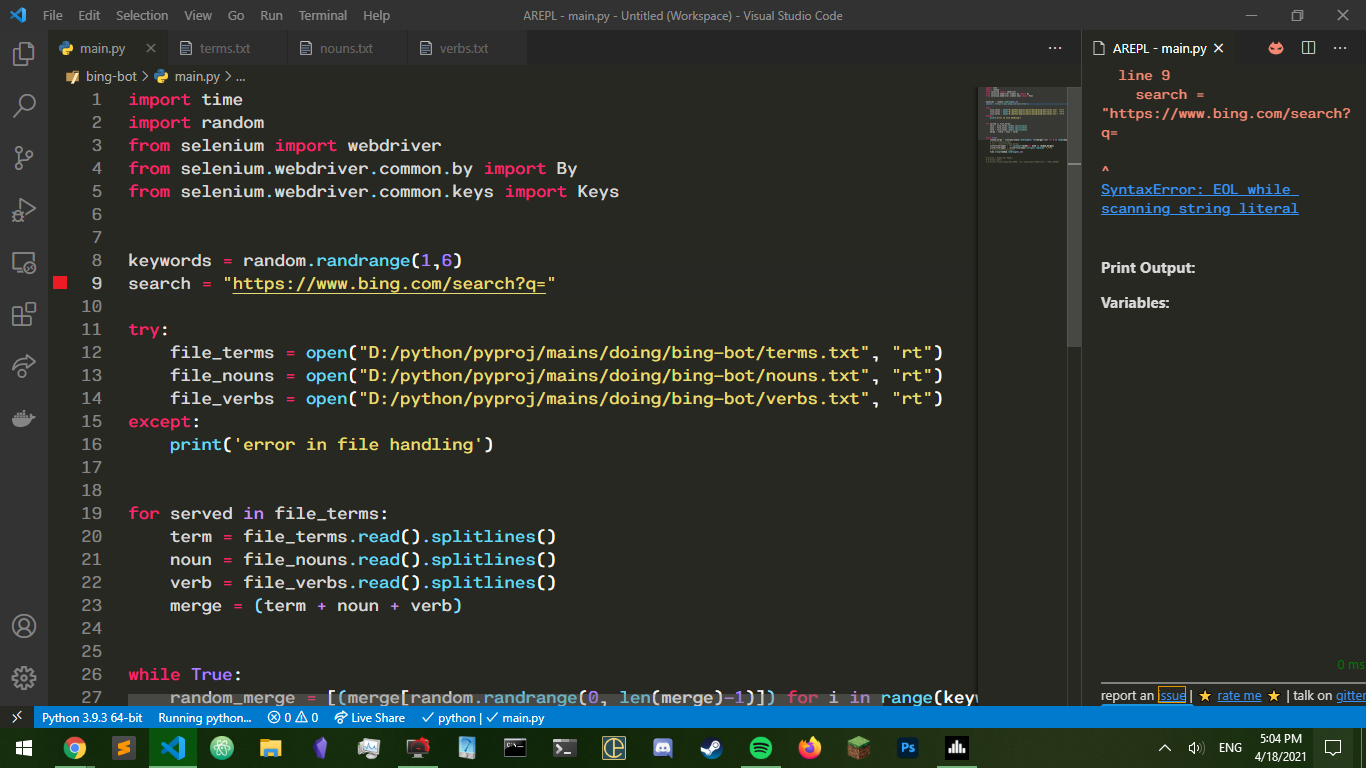
Task: Click the Print Output heading
Action: pyautogui.click(x=1148, y=267)
